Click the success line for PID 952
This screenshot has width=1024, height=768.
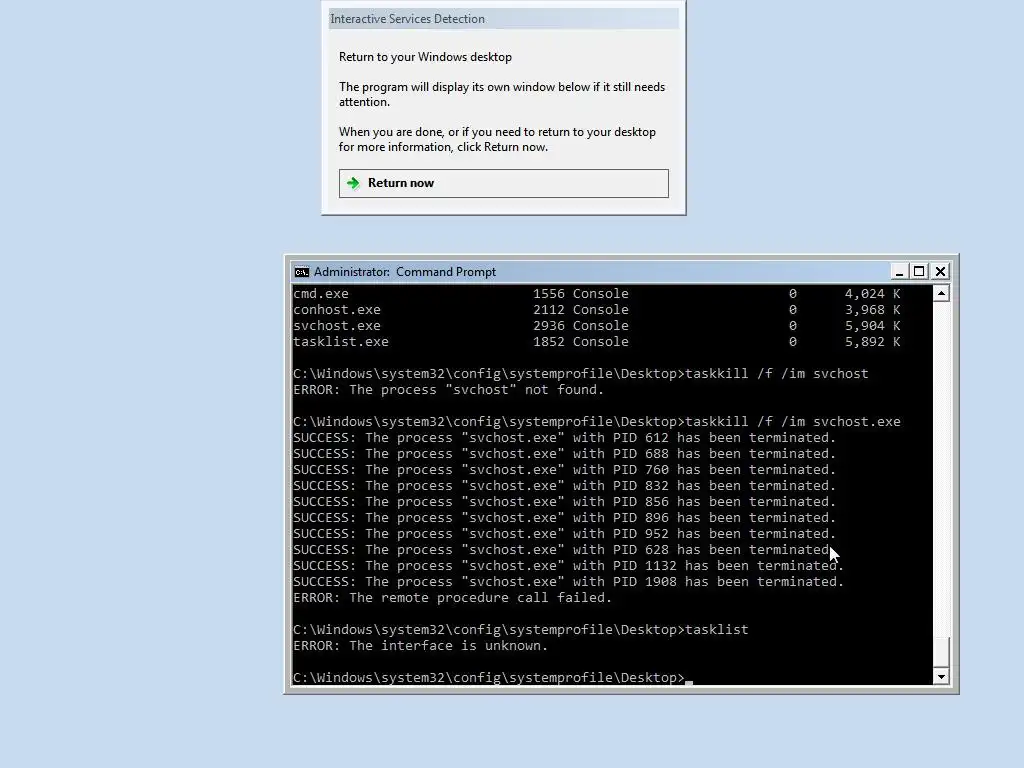click(565, 534)
